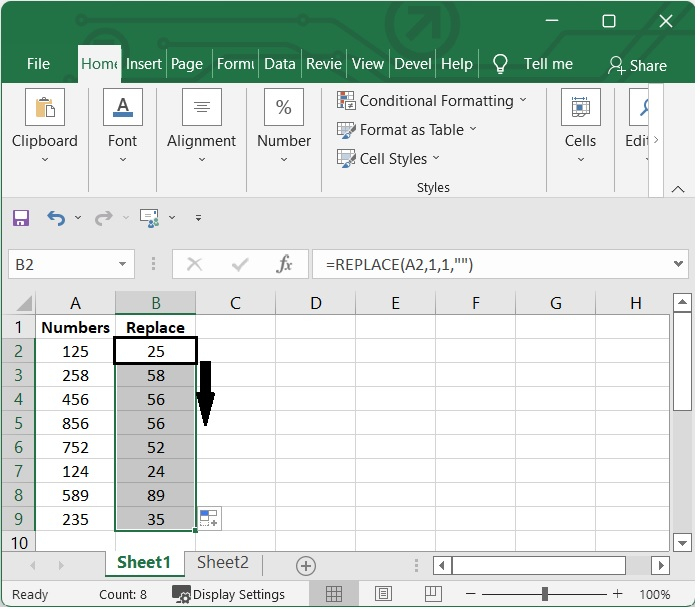Click horizontal scrollbar left arrow
Viewport: 700px width, 611px height.
[442, 566]
